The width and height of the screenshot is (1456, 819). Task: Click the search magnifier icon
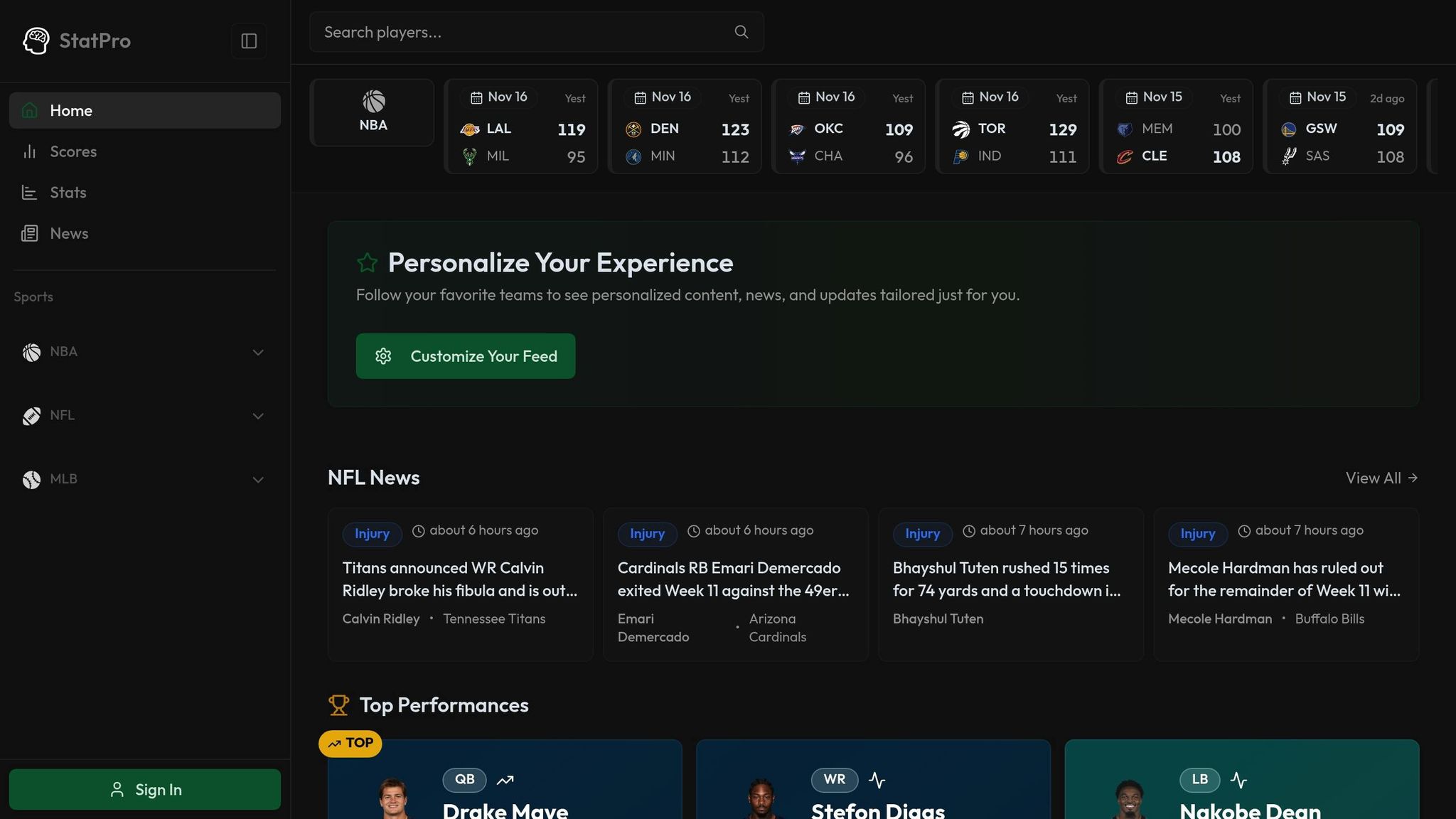[x=740, y=32]
